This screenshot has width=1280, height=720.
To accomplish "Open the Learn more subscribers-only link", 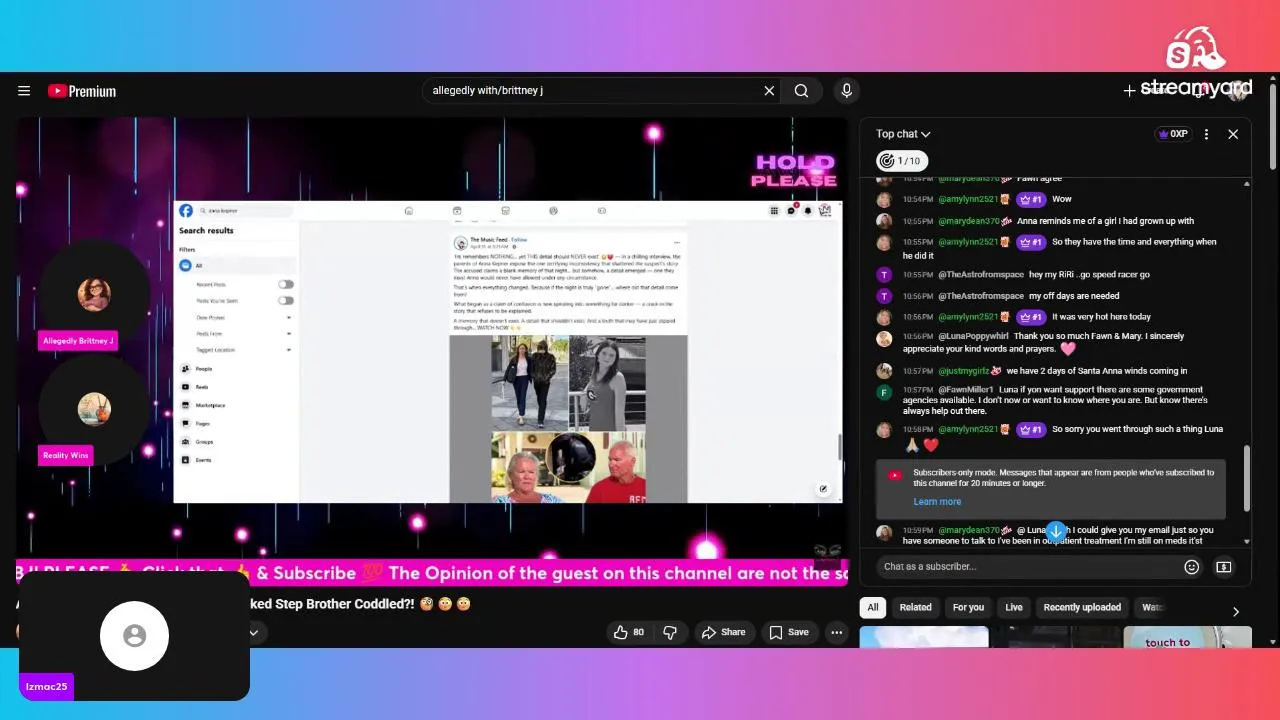I will [x=937, y=502].
